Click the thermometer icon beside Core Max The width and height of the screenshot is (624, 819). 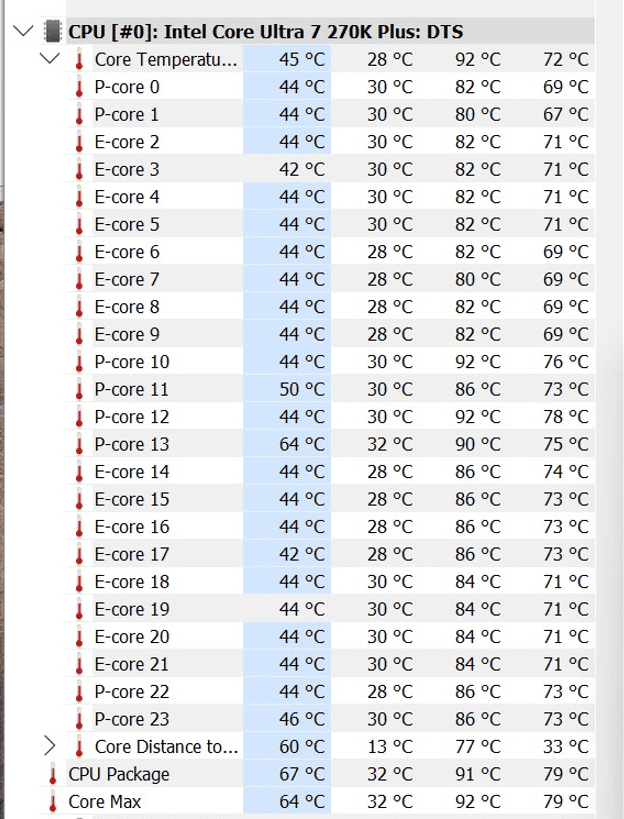(x=53, y=801)
